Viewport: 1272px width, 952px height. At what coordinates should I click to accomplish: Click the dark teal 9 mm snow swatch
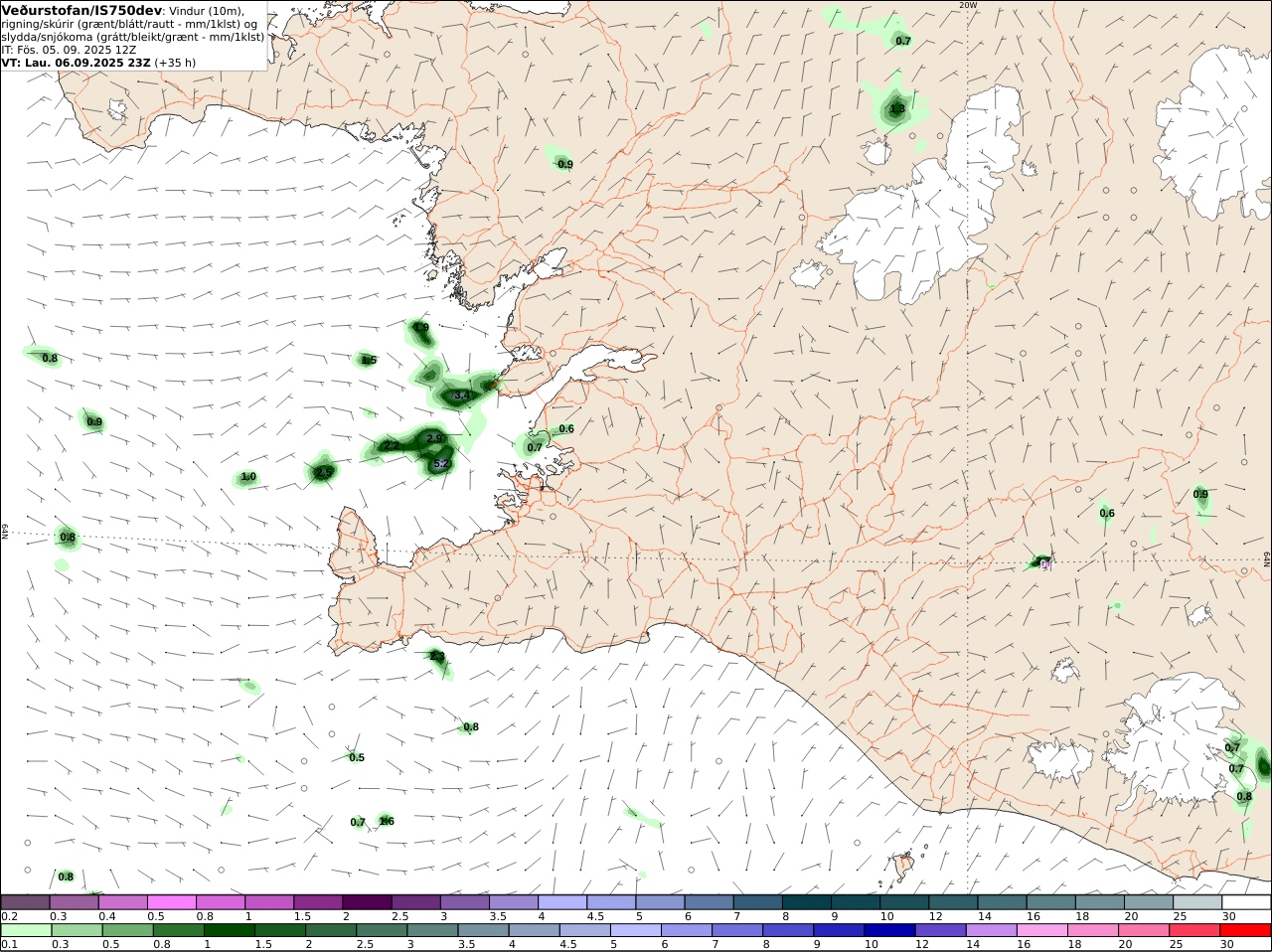point(856,902)
